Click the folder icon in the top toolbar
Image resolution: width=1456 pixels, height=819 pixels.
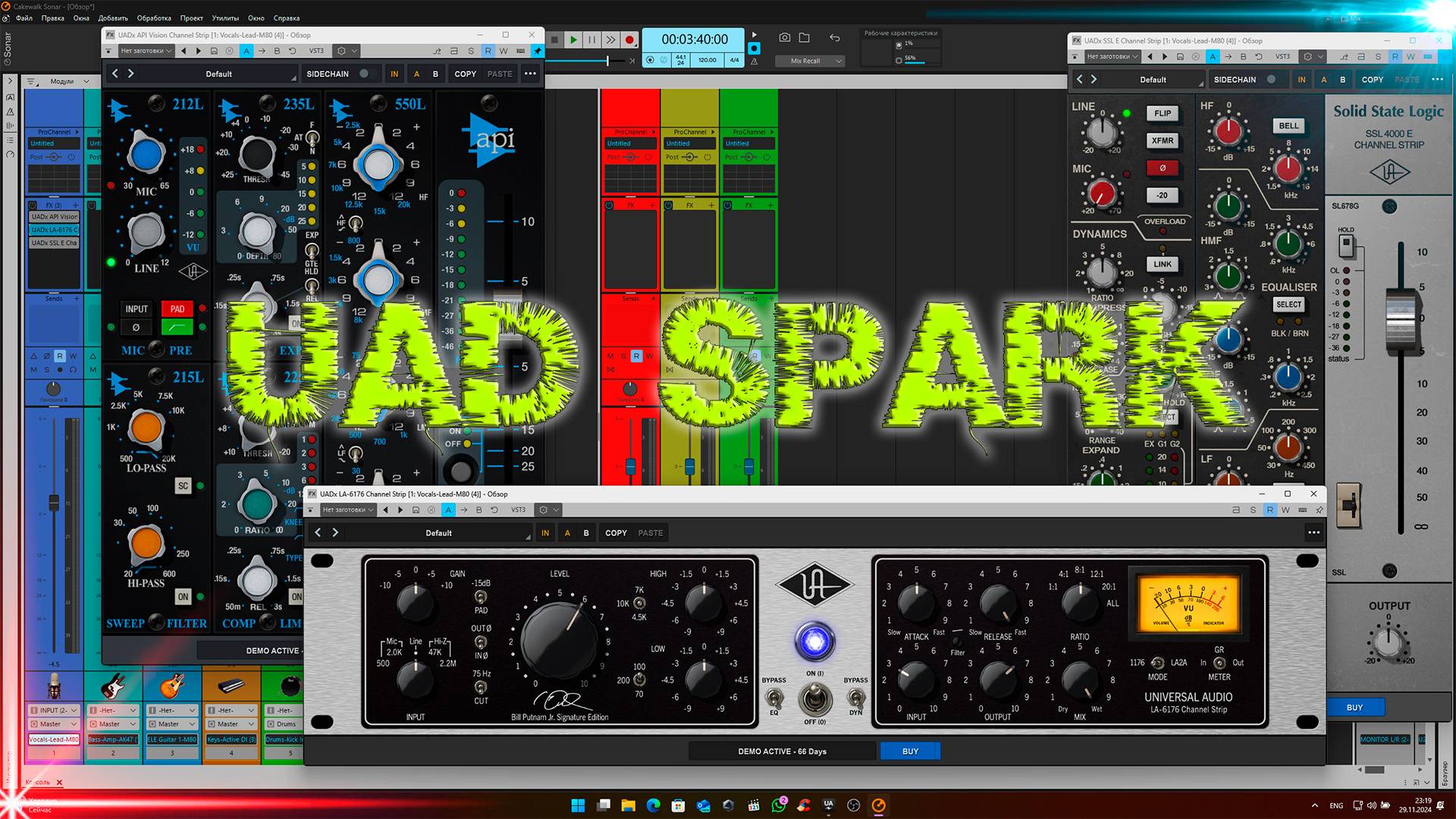805,36
